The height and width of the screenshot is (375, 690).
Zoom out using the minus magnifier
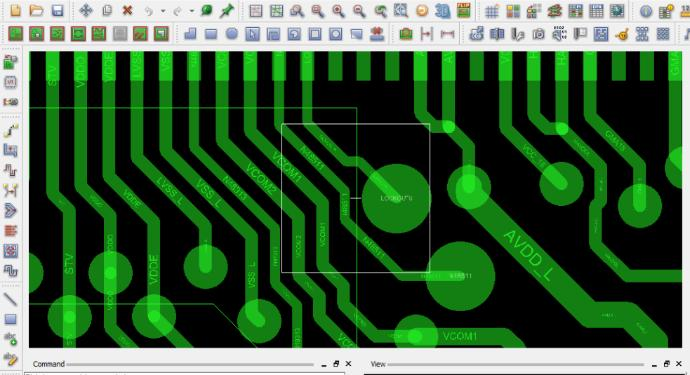pos(359,11)
